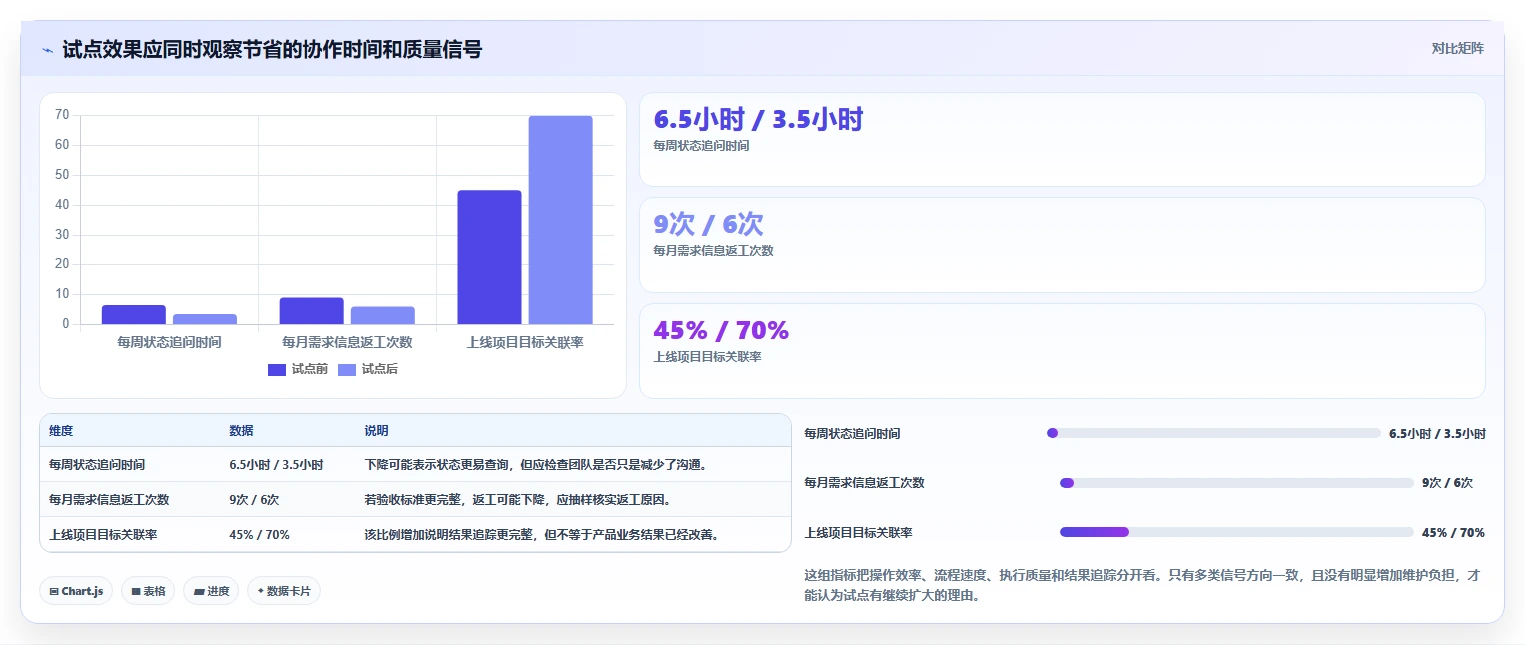This screenshot has width=1525, height=645.
Task: Click the header icon before the dashboard title
Action: click(48, 50)
